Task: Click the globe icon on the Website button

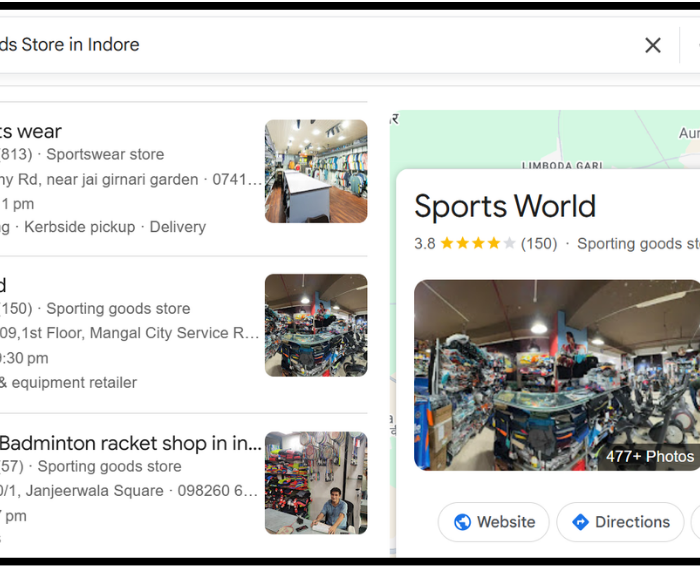Action: point(462,522)
